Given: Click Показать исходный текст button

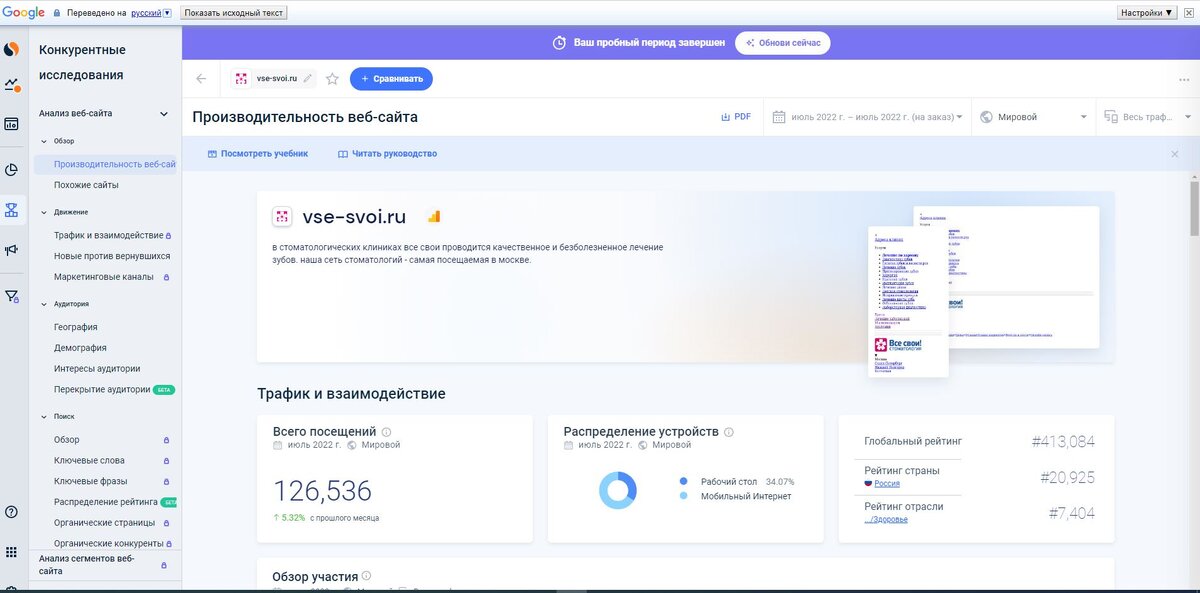Looking at the screenshot, I should pos(234,13).
